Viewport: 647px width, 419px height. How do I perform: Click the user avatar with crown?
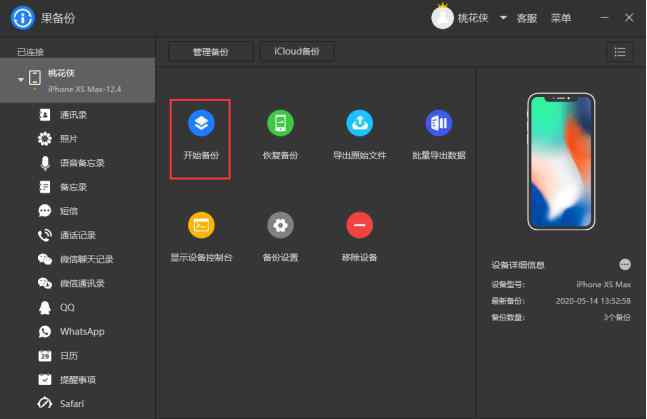click(x=442, y=17)
